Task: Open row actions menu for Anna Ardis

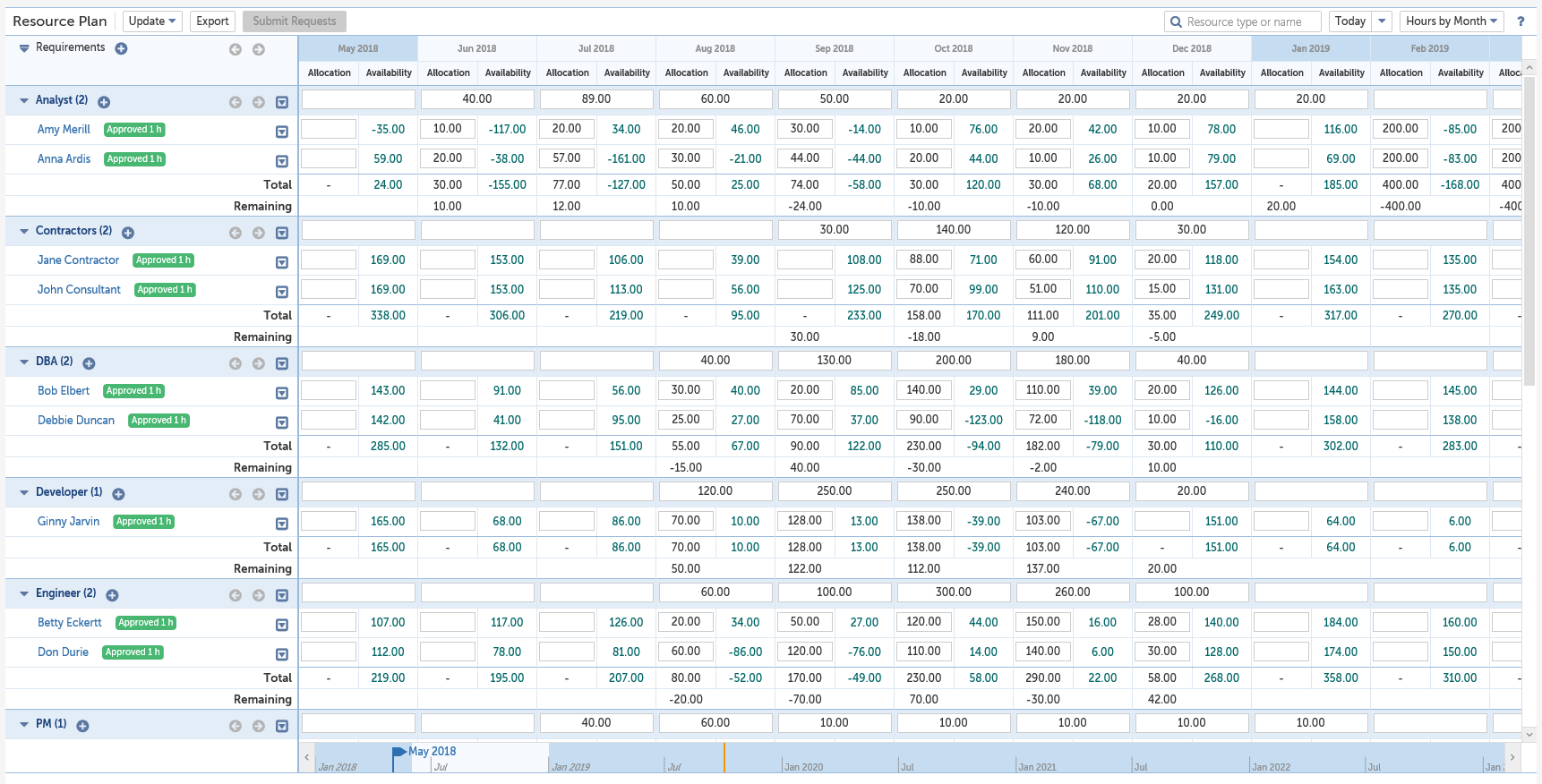Action: pyautogui.click(x=282, y=161)
